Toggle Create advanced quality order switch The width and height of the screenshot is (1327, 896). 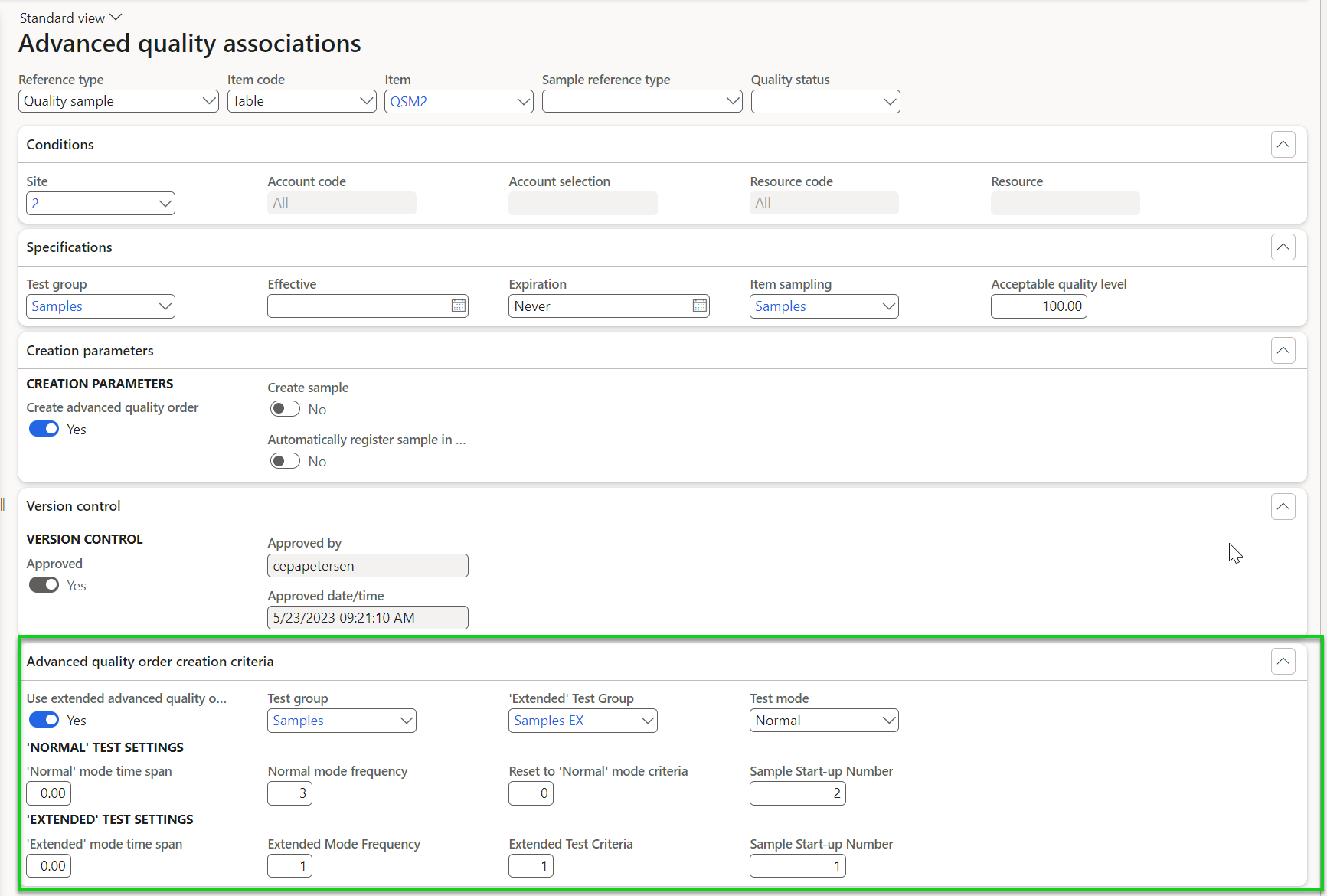point(44,429)
